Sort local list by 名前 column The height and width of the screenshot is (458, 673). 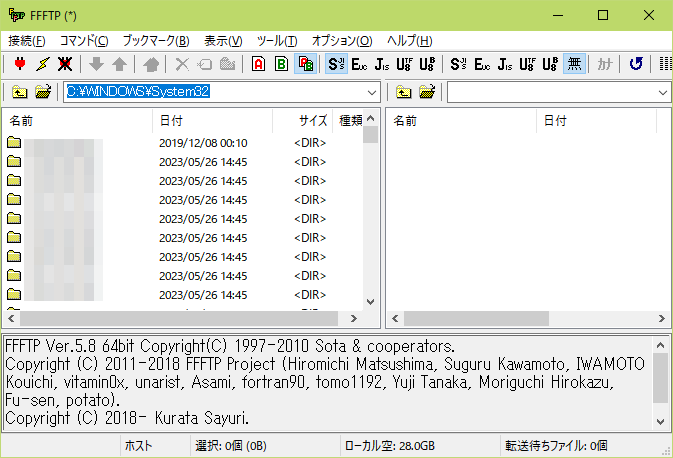[77, 121]
